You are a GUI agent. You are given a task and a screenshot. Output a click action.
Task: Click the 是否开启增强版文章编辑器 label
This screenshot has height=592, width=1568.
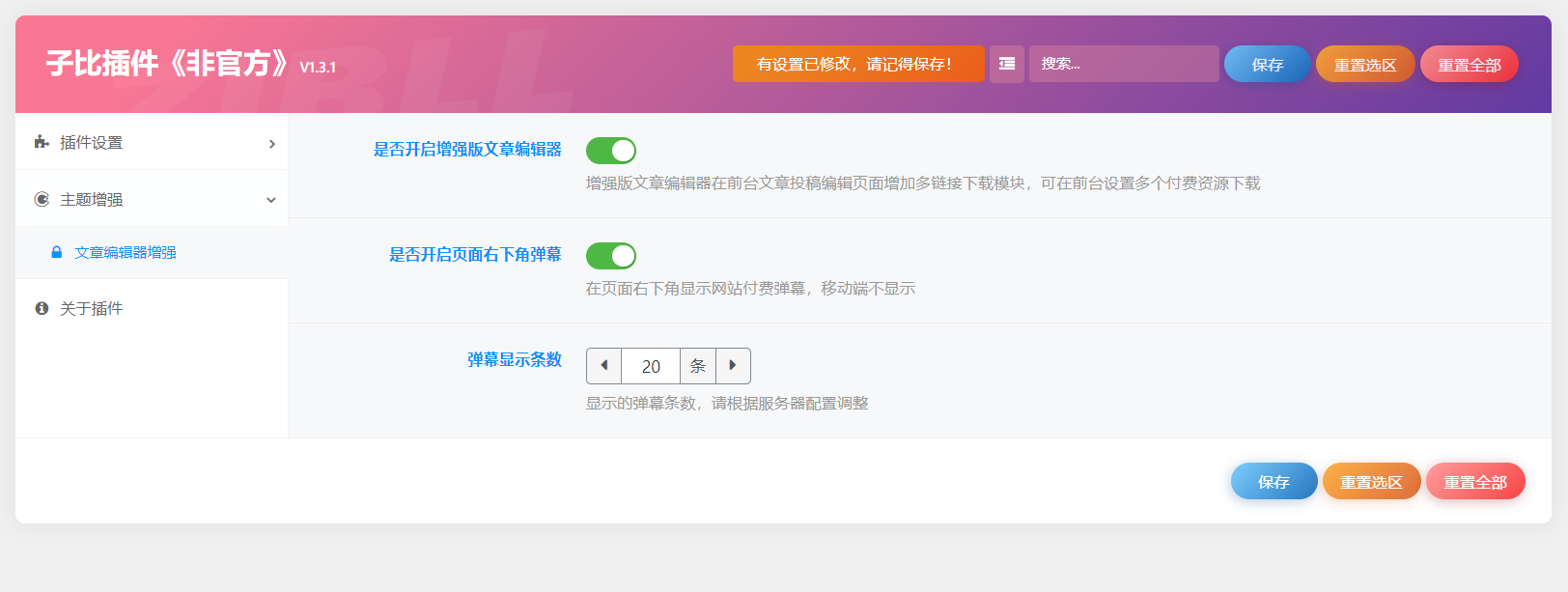(467, 149)
